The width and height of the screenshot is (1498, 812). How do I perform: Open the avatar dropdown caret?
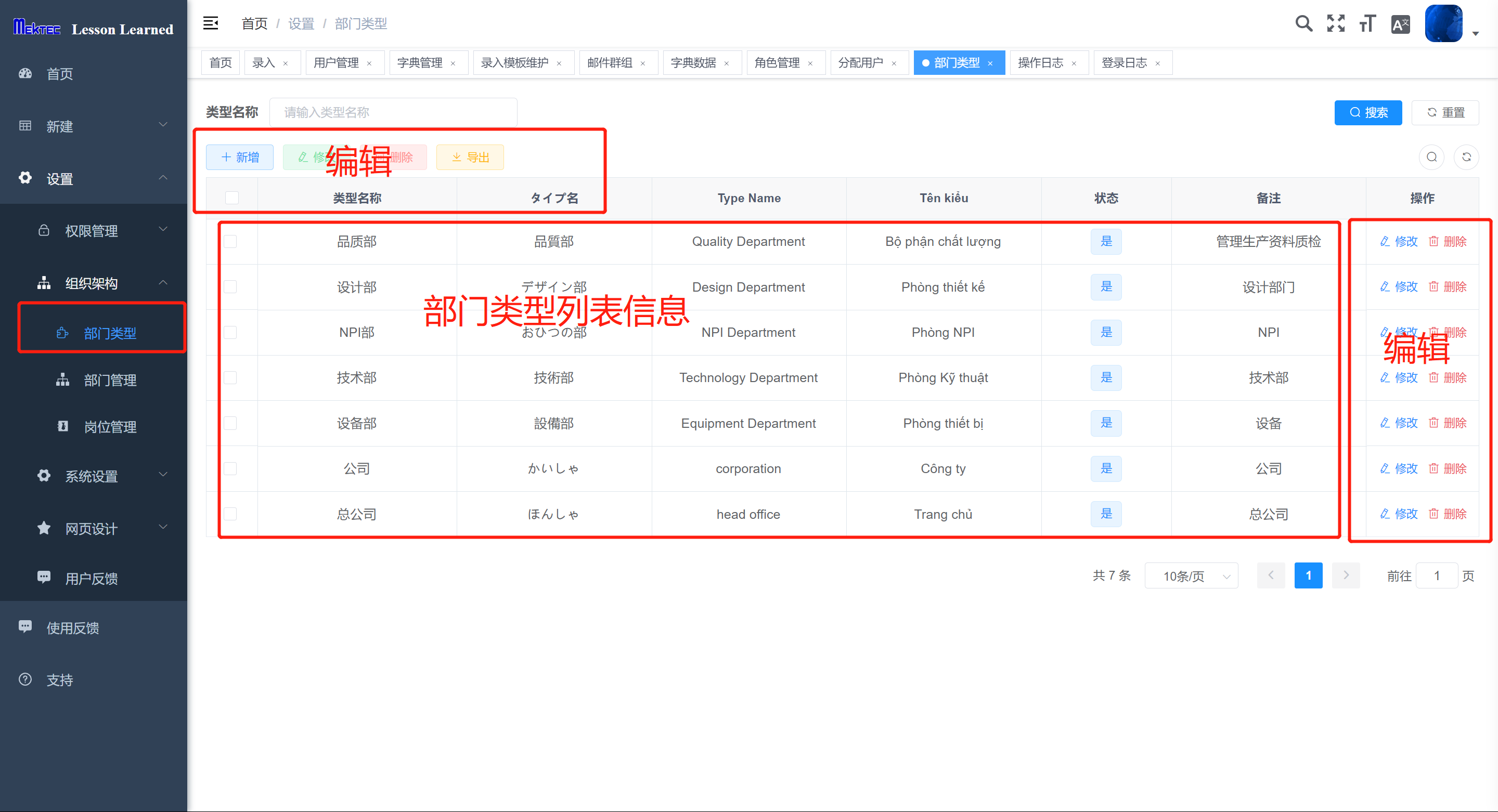[x=1475, y=34]
